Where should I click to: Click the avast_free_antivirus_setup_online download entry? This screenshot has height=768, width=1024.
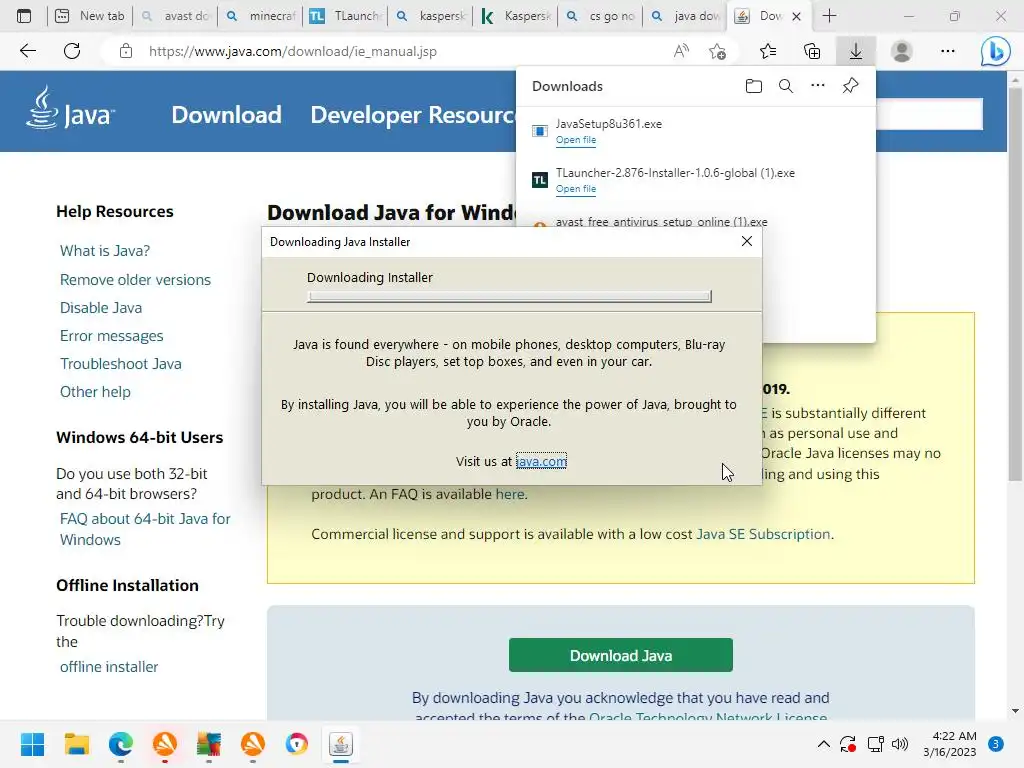[x=661, y=222]
